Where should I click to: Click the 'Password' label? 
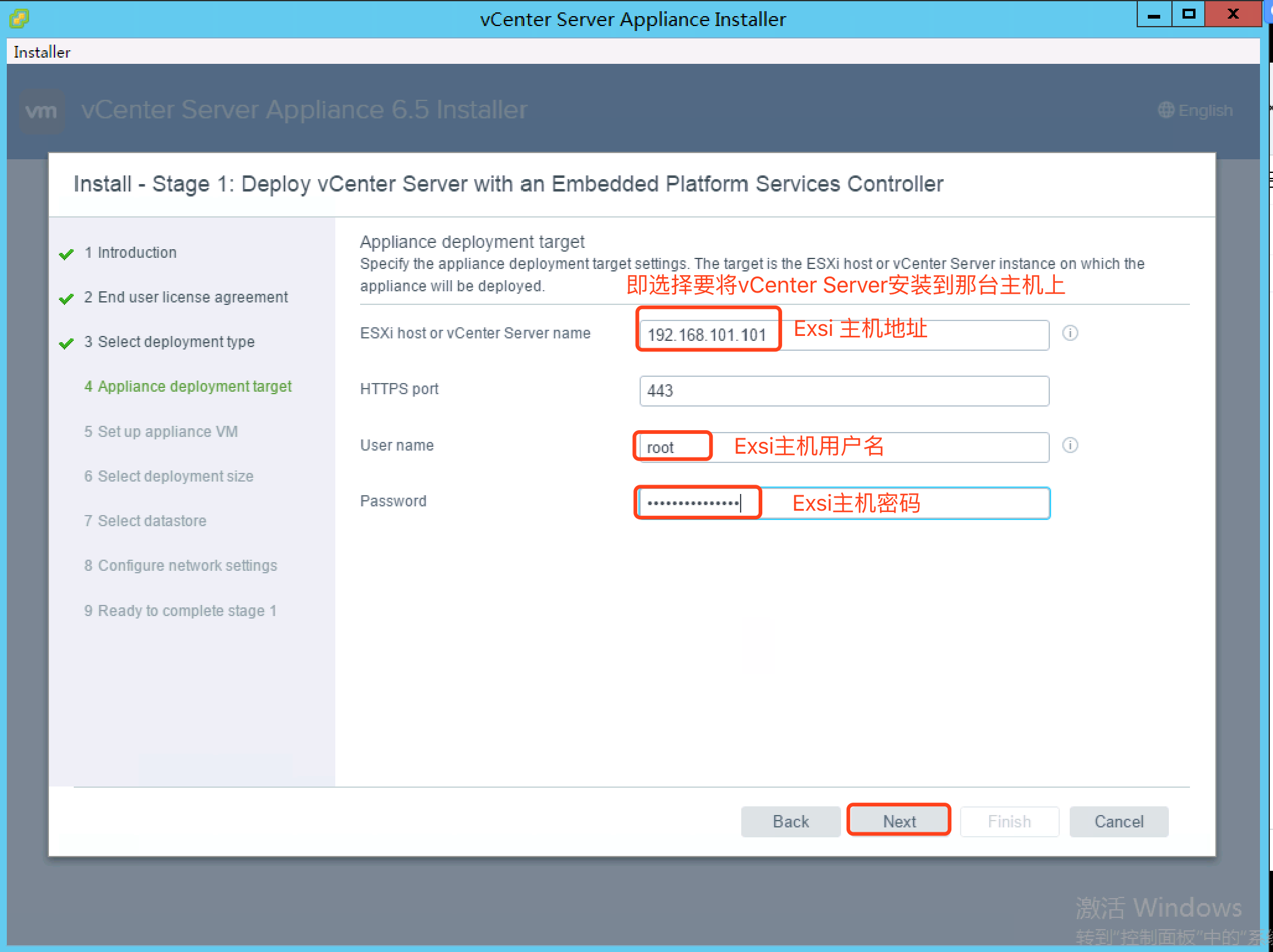click(393, 501)
